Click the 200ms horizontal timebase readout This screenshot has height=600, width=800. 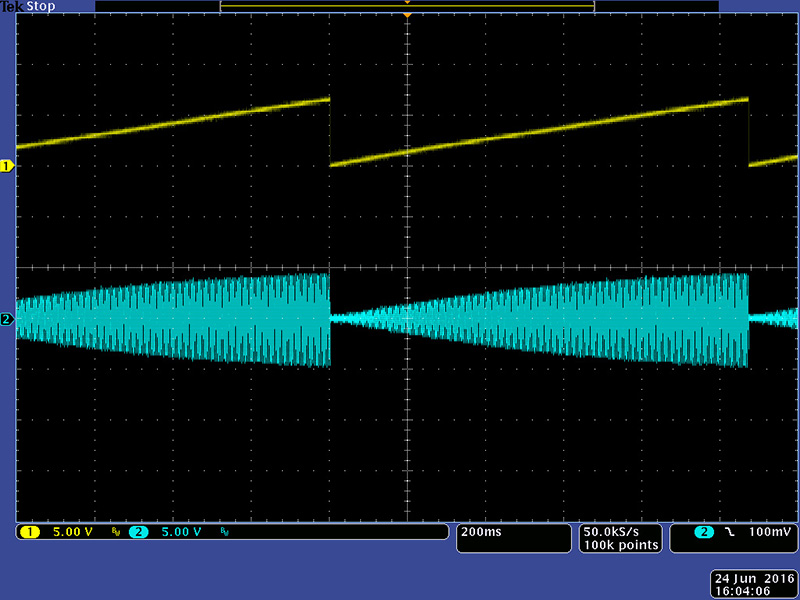click(479, 532)
